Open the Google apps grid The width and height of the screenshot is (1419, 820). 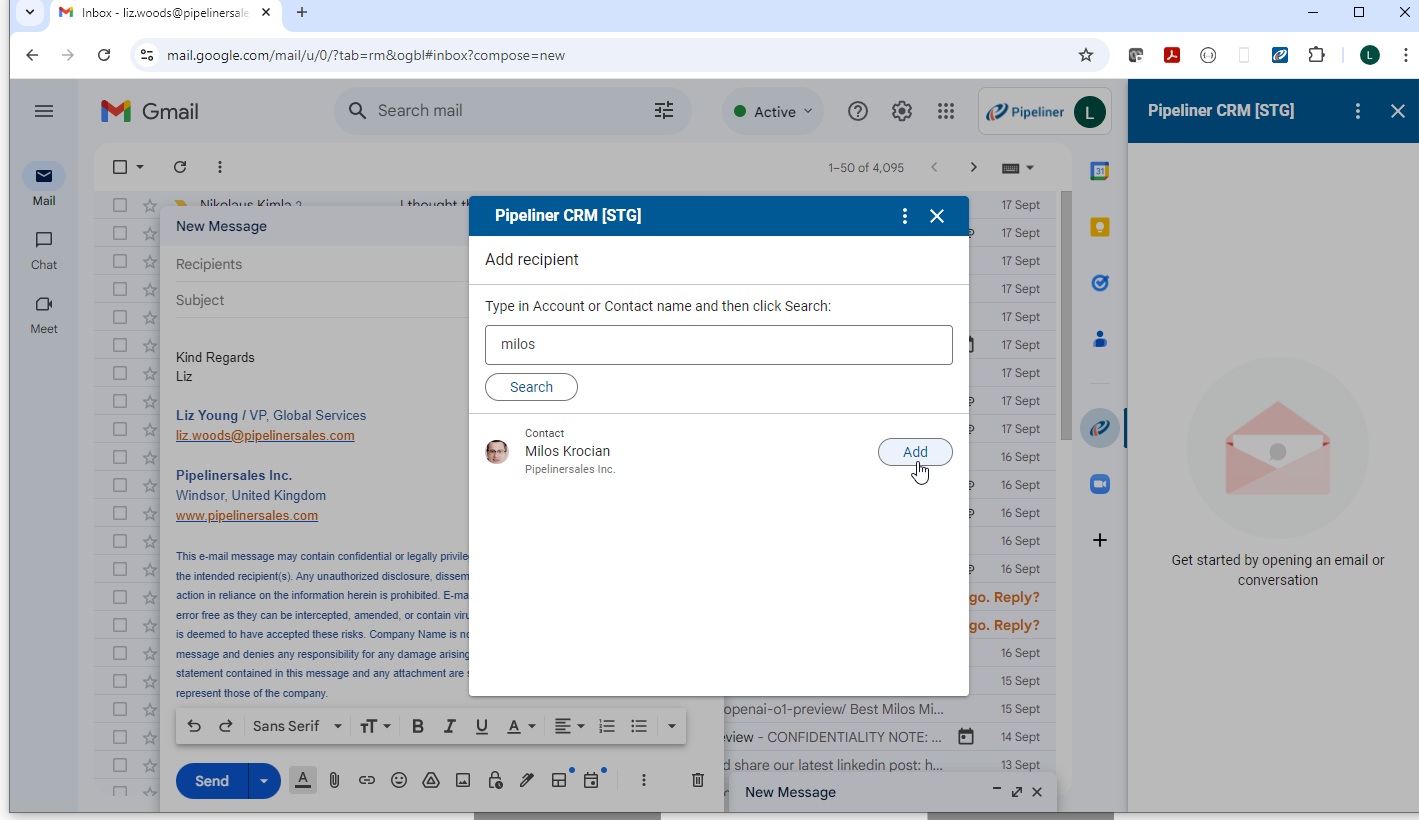click(946, 111)
